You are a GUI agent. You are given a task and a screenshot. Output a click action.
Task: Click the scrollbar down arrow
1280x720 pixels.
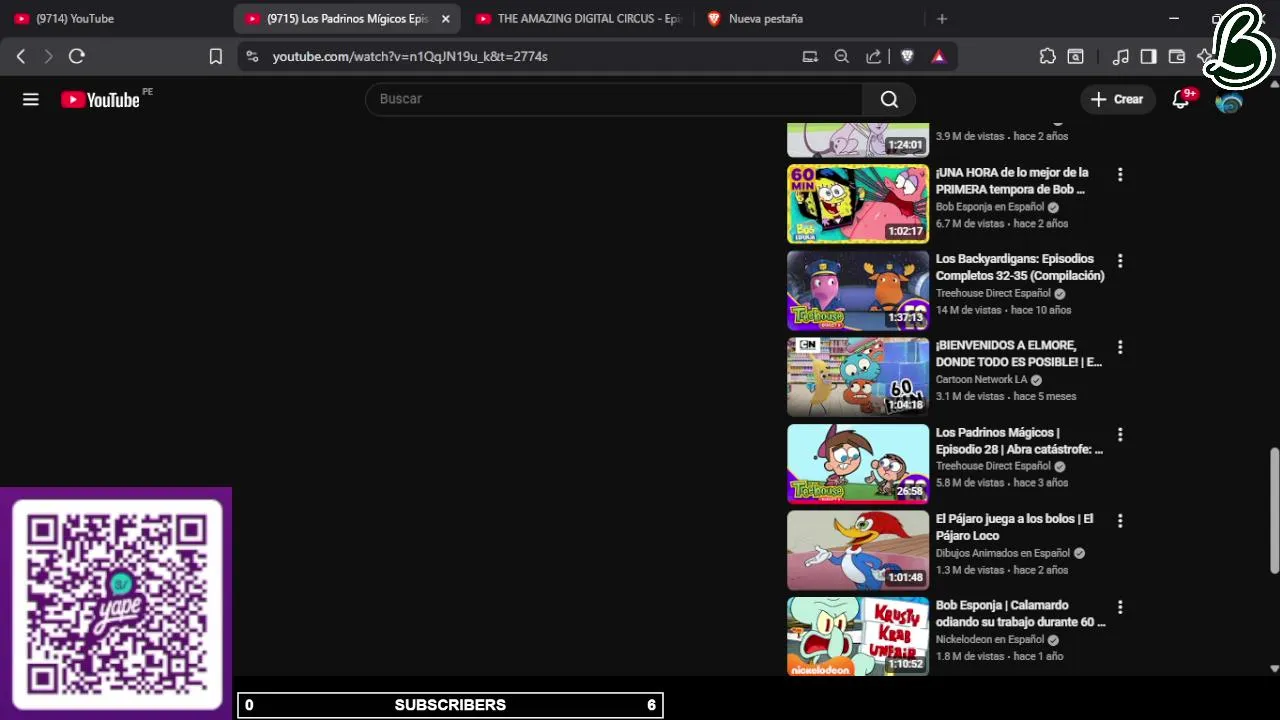click(x=1274, y=668)
